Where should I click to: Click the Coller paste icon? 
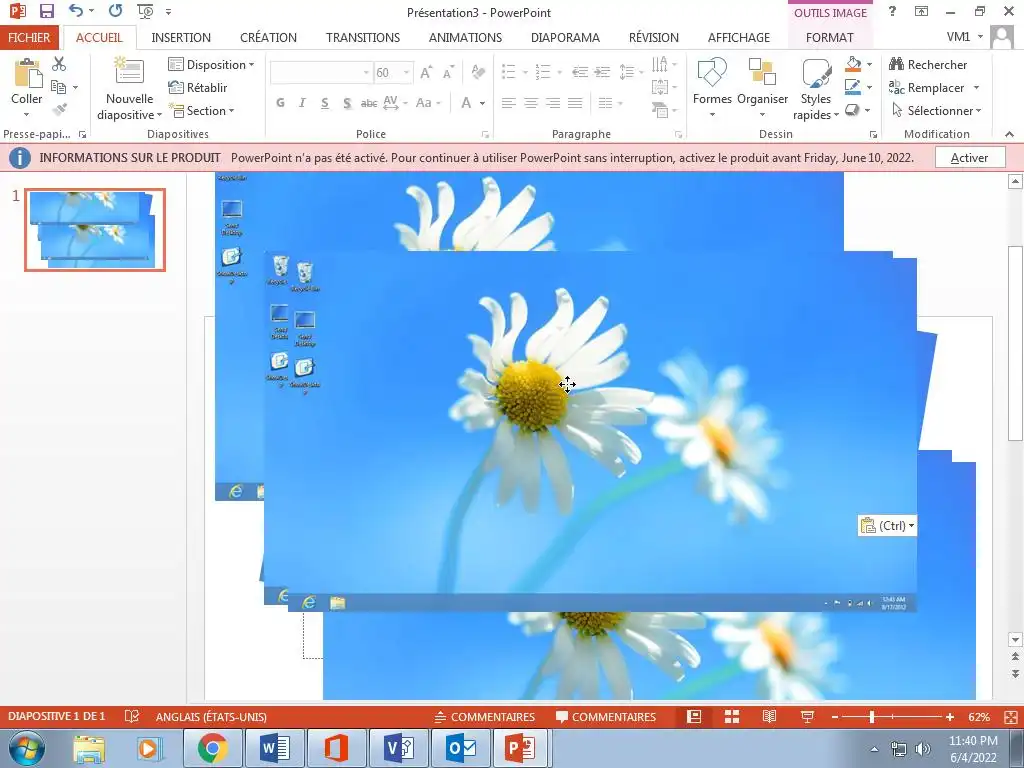[x=27, y=73]
